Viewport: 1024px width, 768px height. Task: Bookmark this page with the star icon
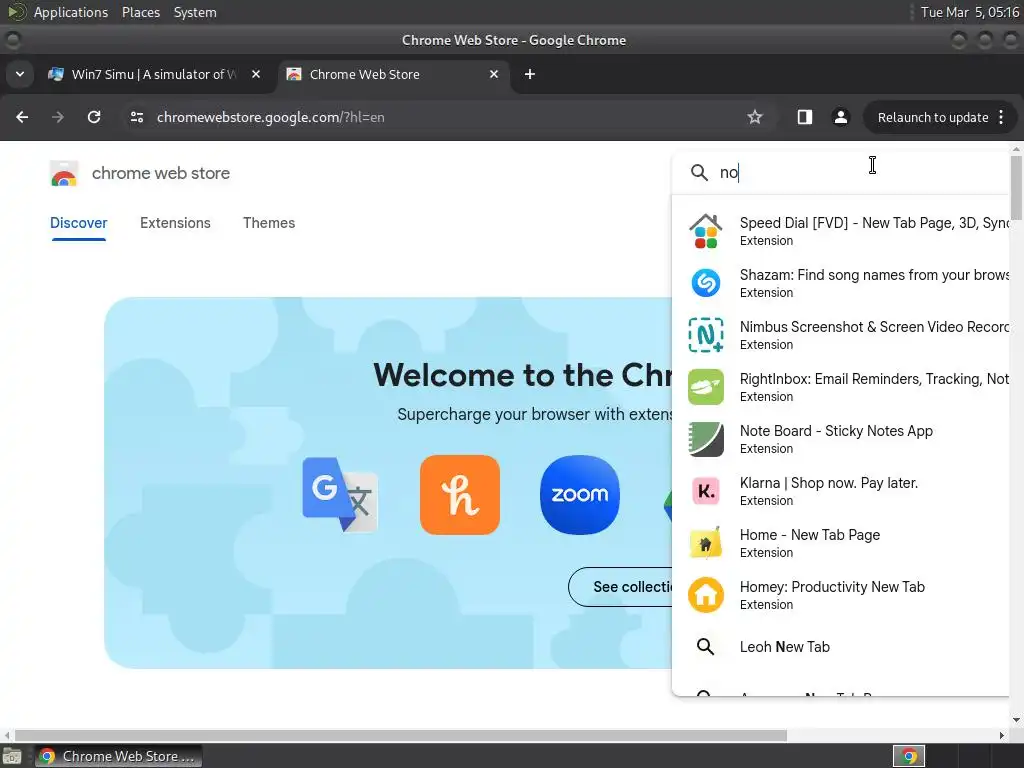tap(755, 117)
